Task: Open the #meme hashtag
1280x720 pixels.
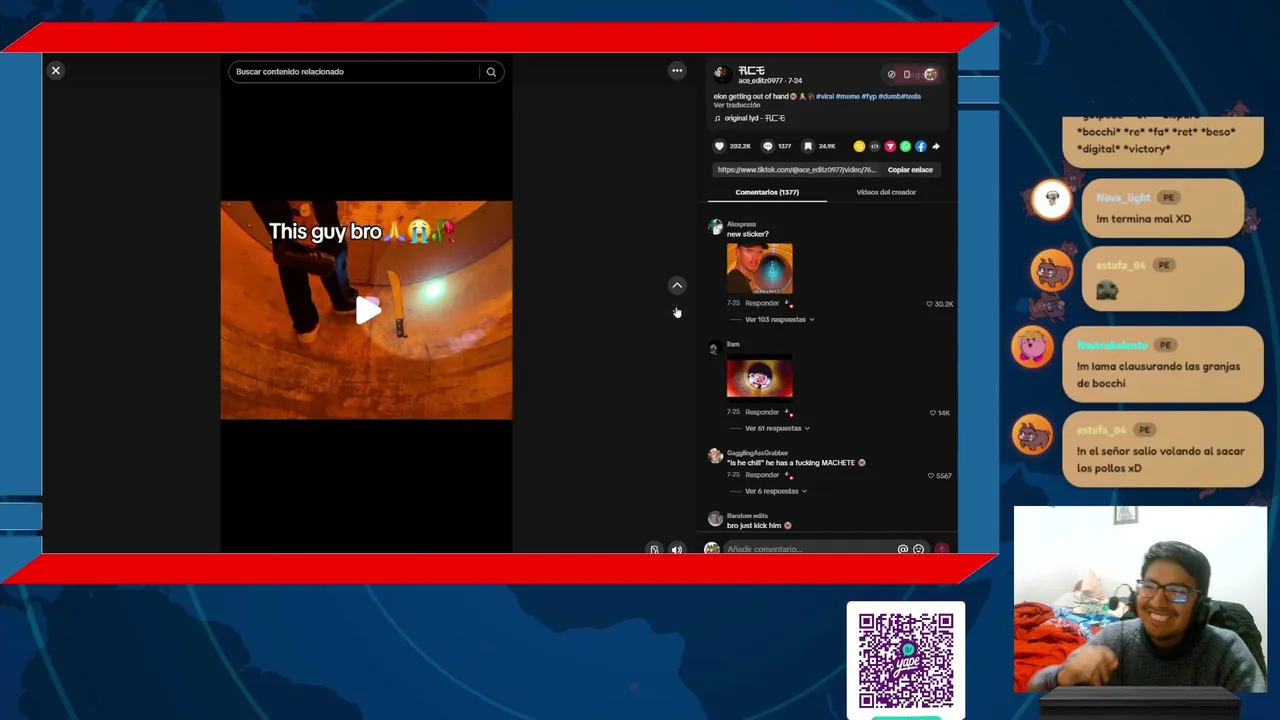Action: click(x=847, y=96)
